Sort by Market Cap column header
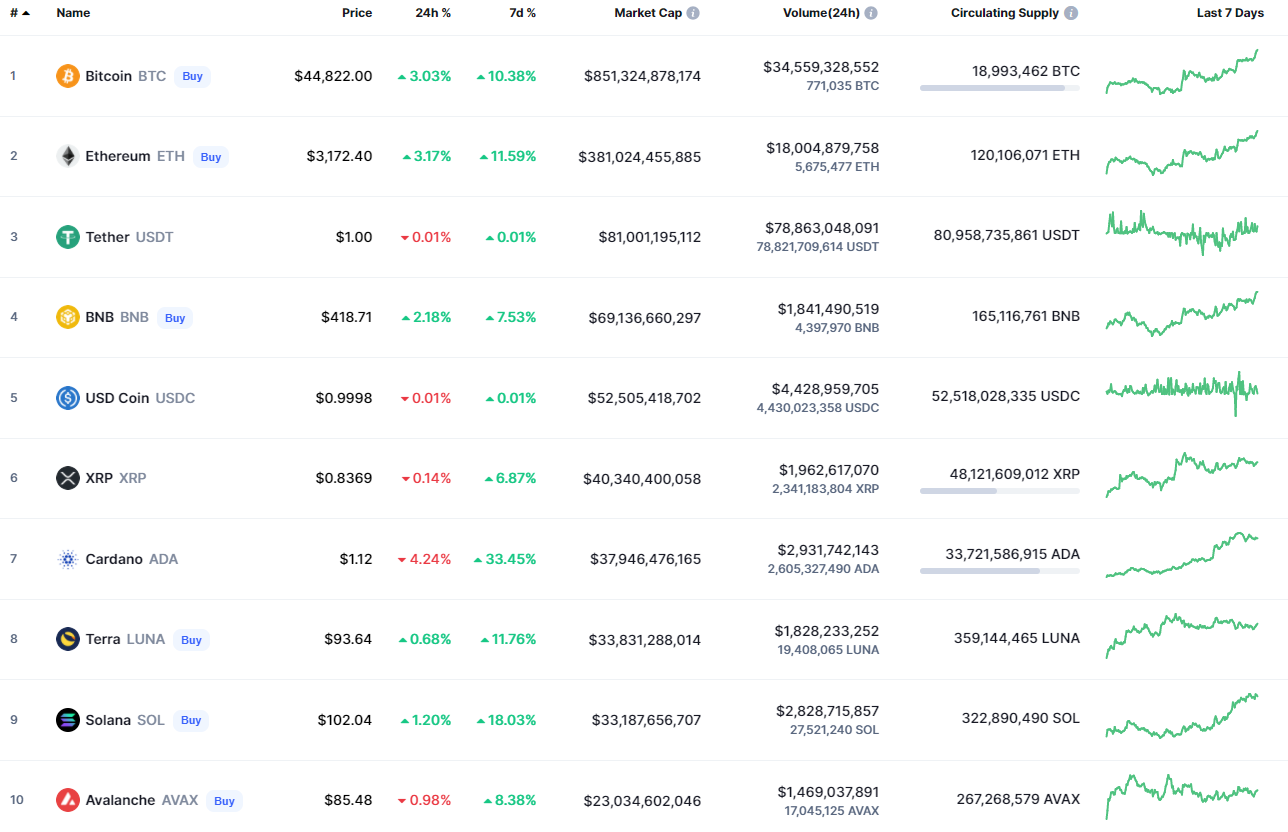 (647, 13)
